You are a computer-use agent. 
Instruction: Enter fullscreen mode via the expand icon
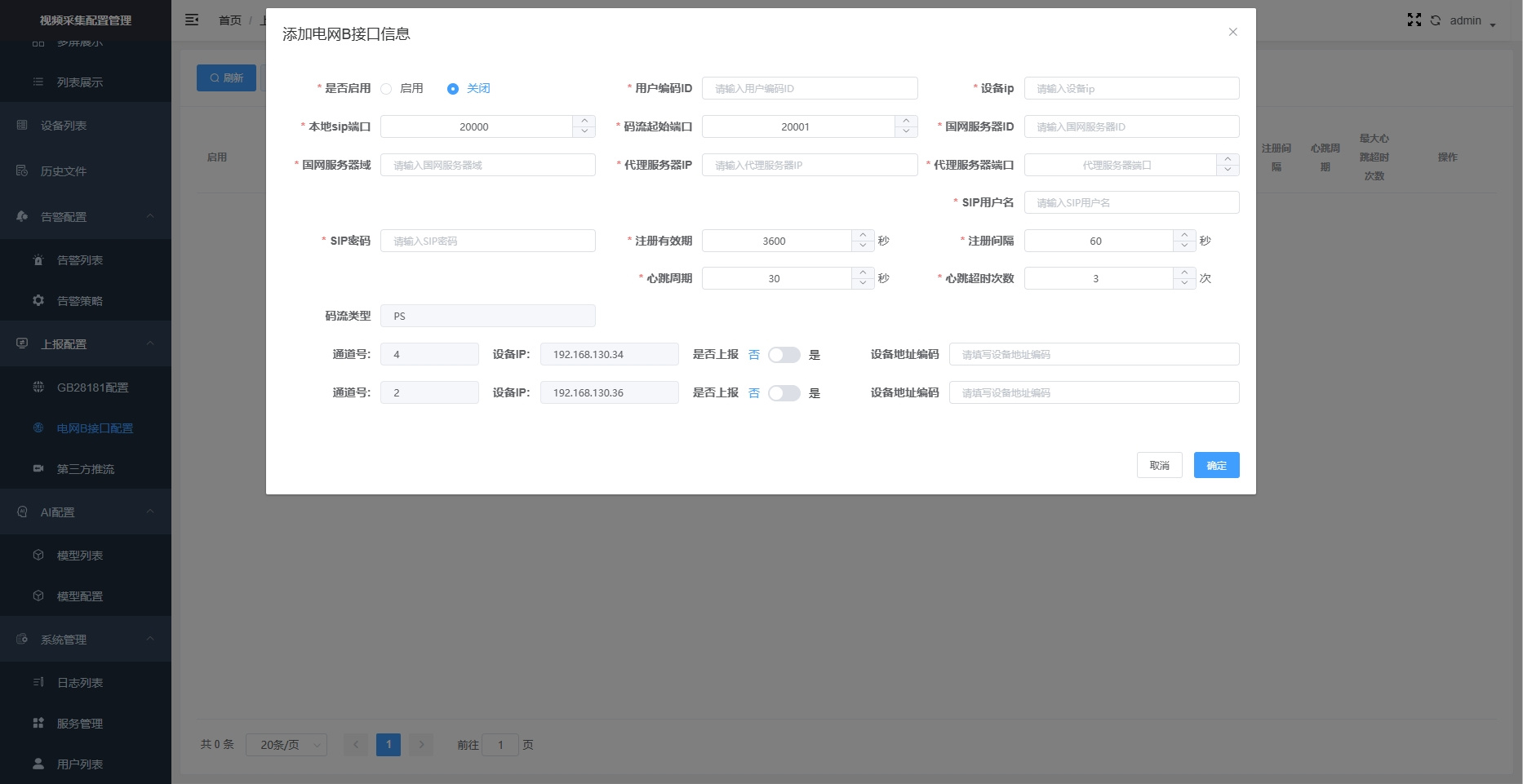1414,20
